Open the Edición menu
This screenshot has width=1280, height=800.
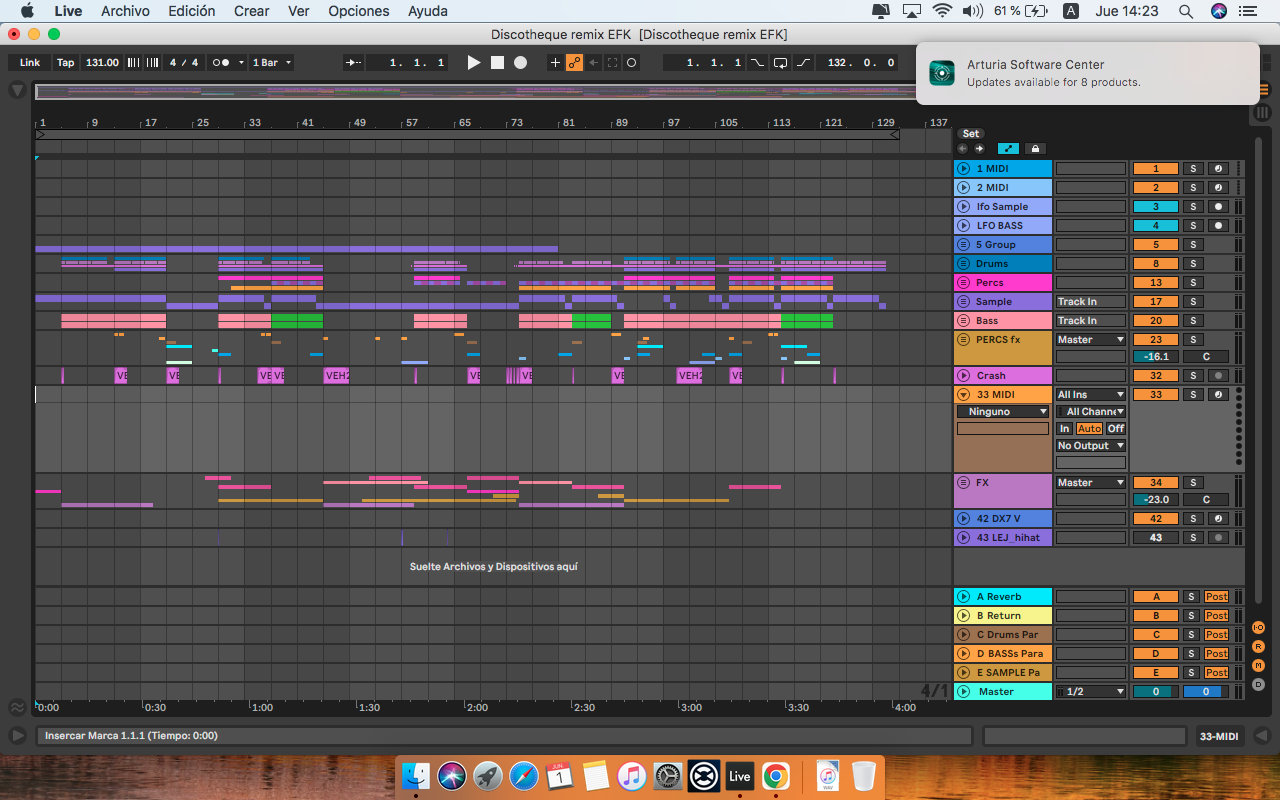(x=191, y=11)
